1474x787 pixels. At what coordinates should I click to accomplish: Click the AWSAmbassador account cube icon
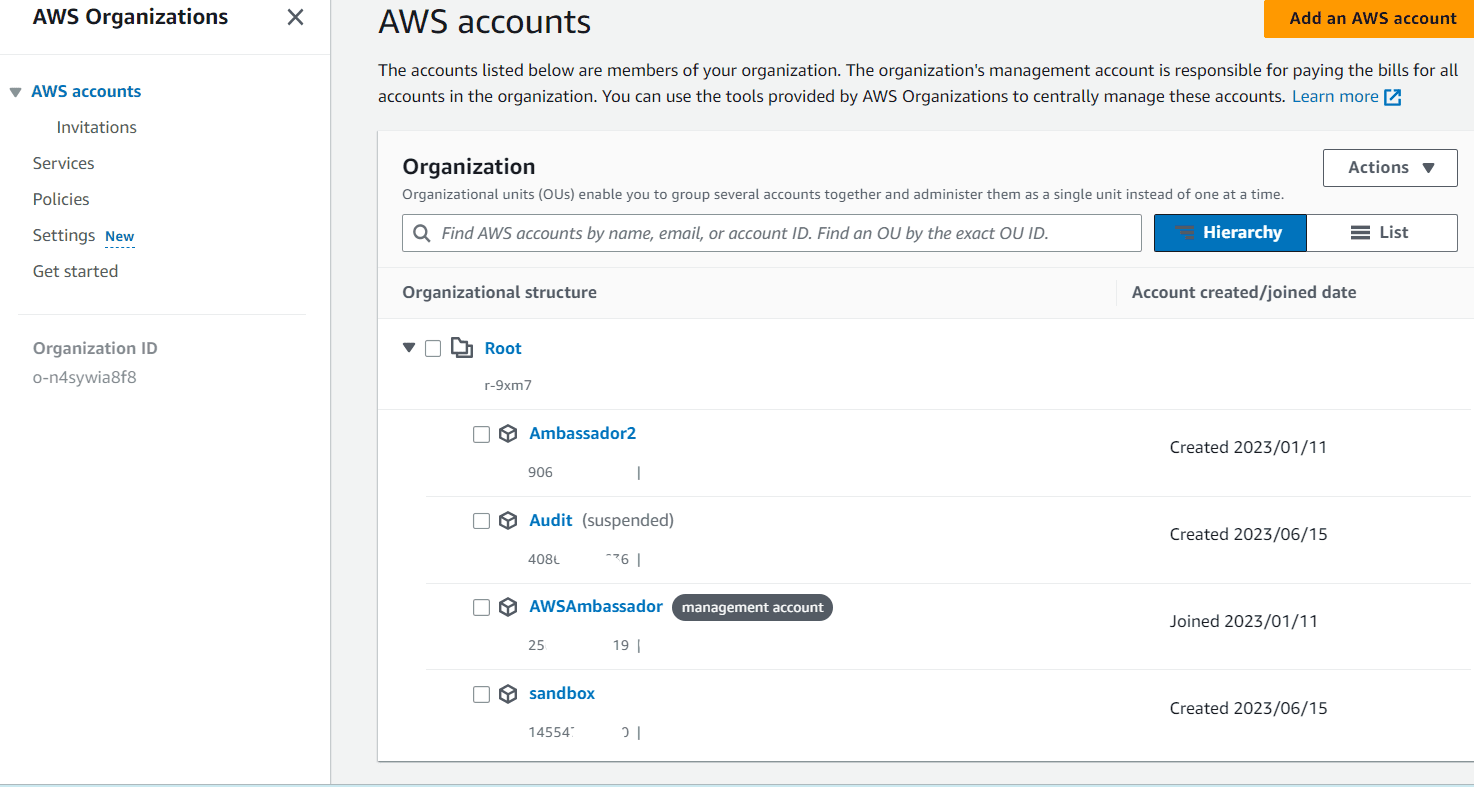coord(508,608)
